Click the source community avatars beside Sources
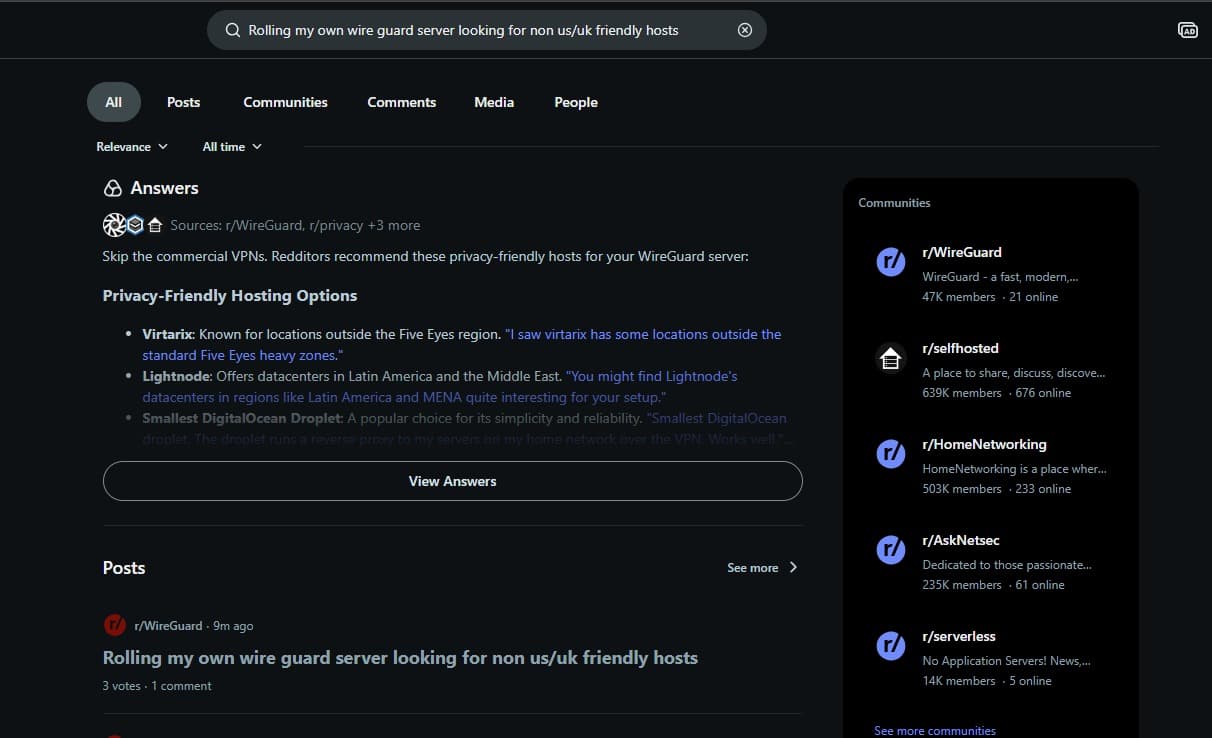Image resolution: width=1212 pixels, height=738 pixels. click(x=133, y=225)
